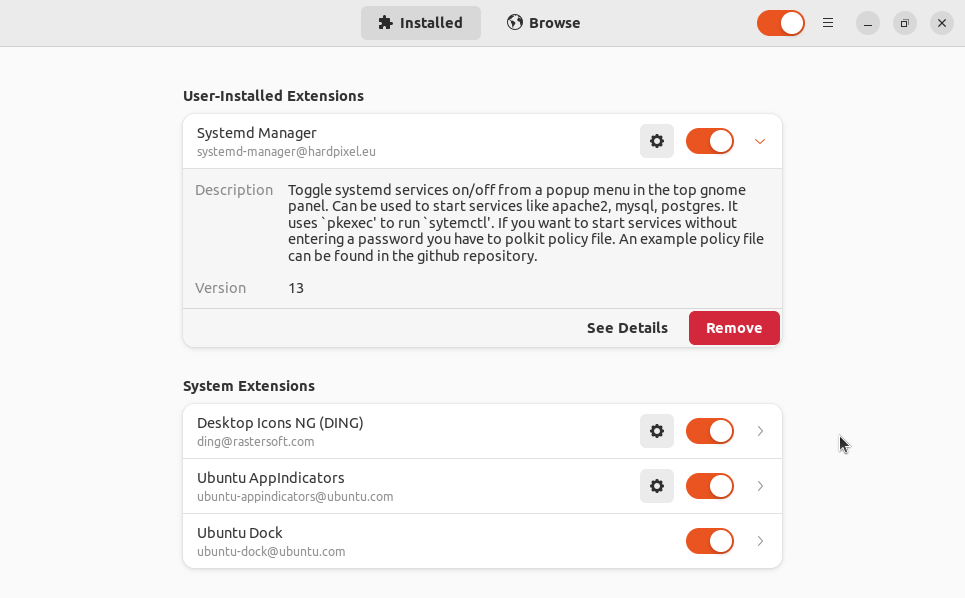965x598 pixels.
Task: Click the Description label
Action: click(234, 190)
